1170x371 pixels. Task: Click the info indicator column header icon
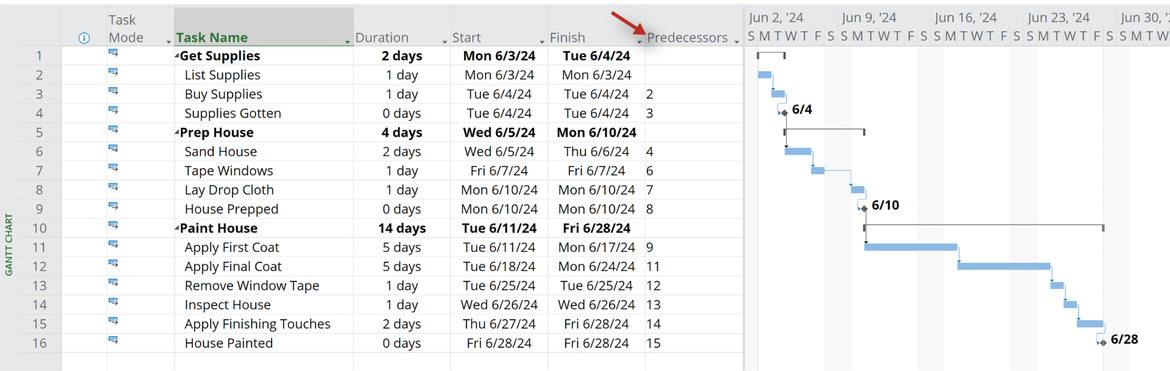point(84,38)
